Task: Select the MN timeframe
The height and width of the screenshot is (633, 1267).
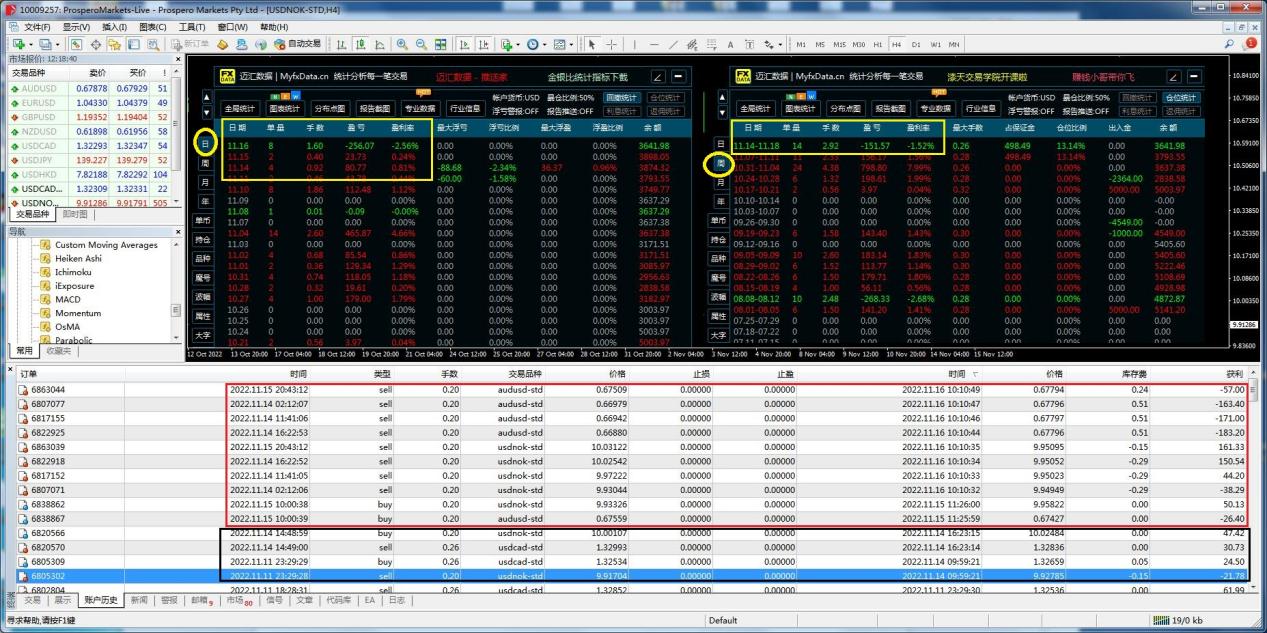Action: [954, 44]
